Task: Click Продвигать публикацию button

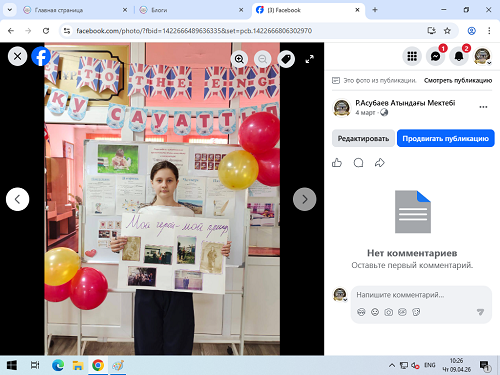Action: tap(446, 138)
